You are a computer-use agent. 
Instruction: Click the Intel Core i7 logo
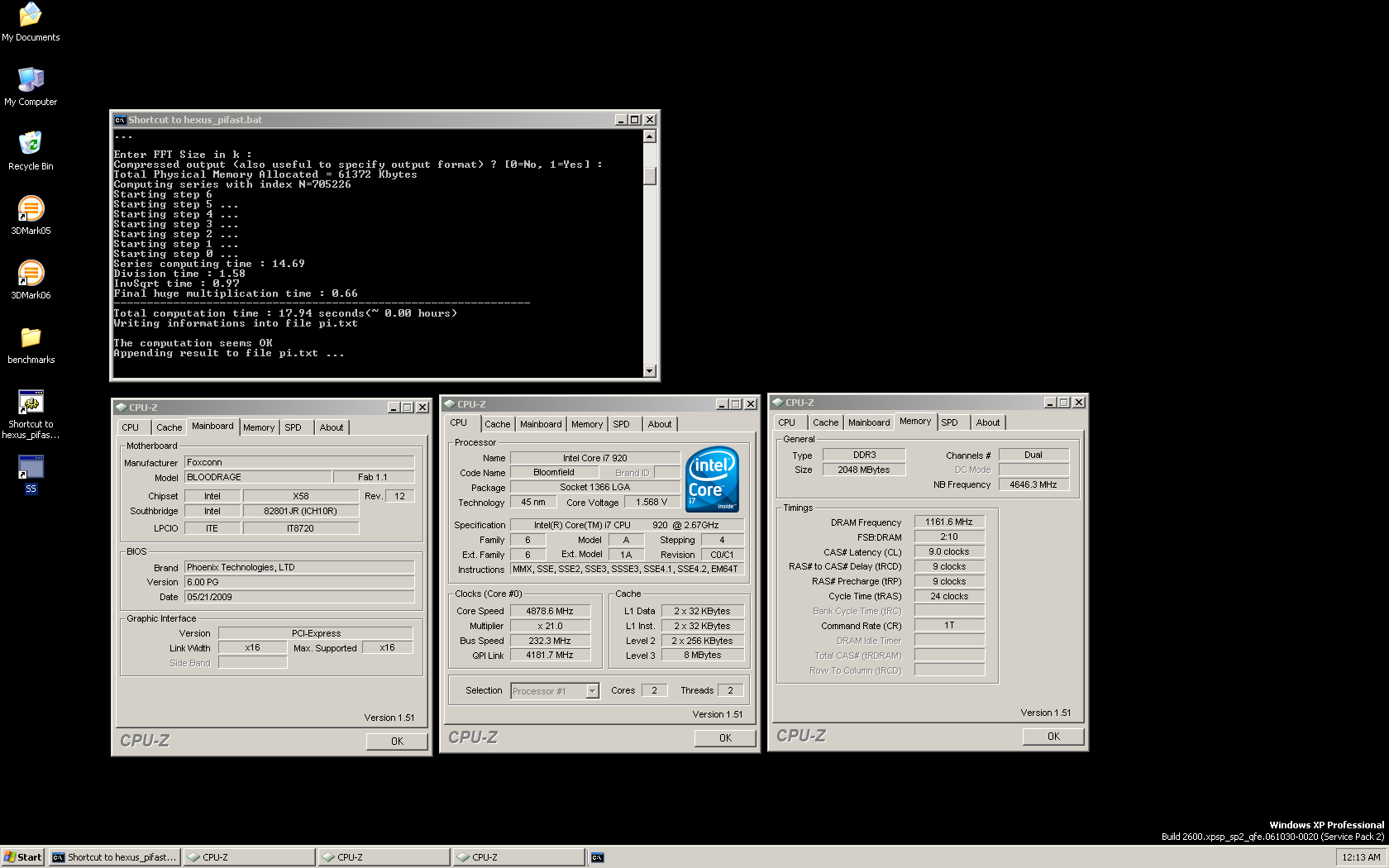[713, 479]
